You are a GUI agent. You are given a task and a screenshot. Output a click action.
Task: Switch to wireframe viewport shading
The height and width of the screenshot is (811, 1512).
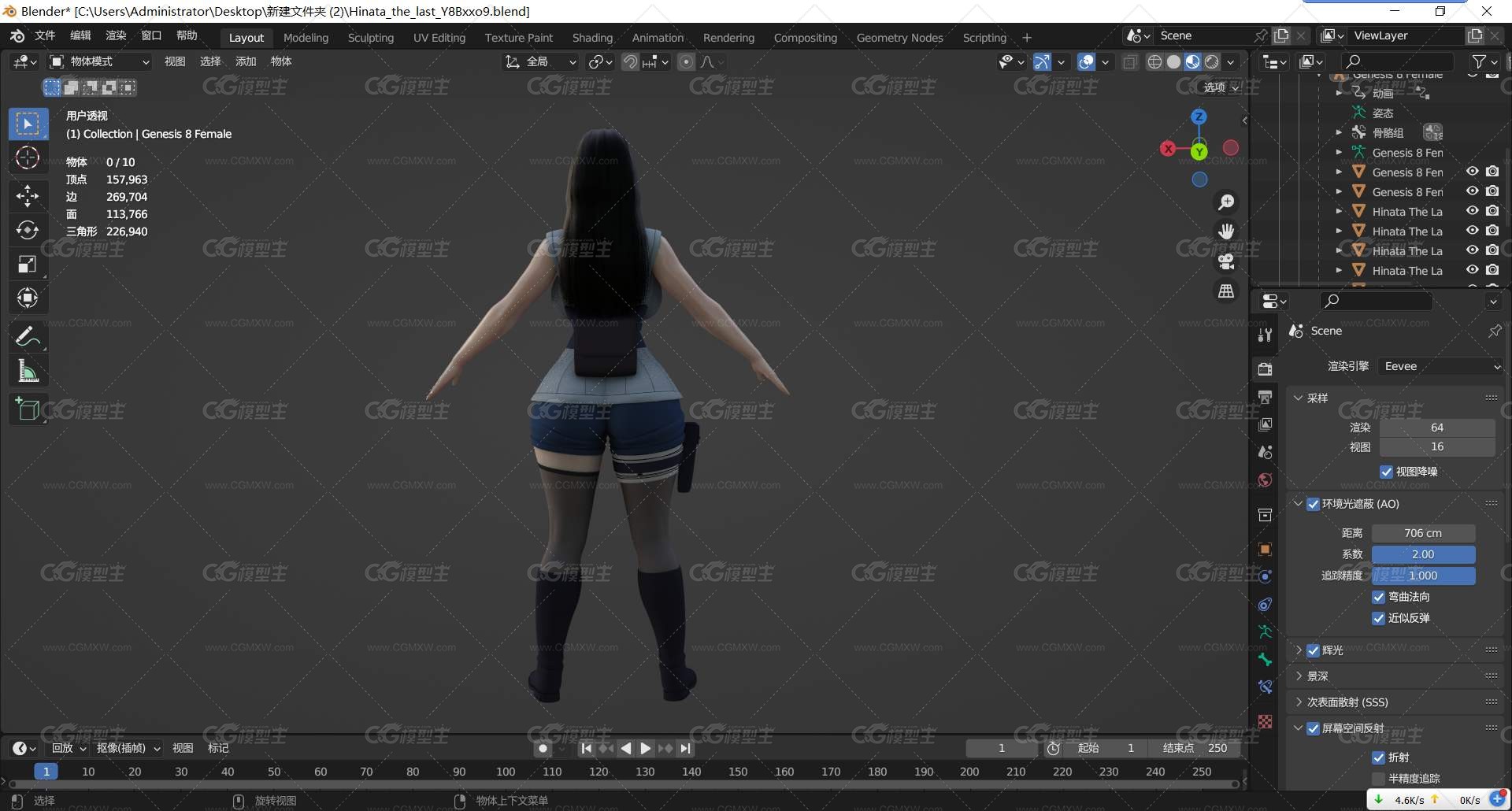1154,61
